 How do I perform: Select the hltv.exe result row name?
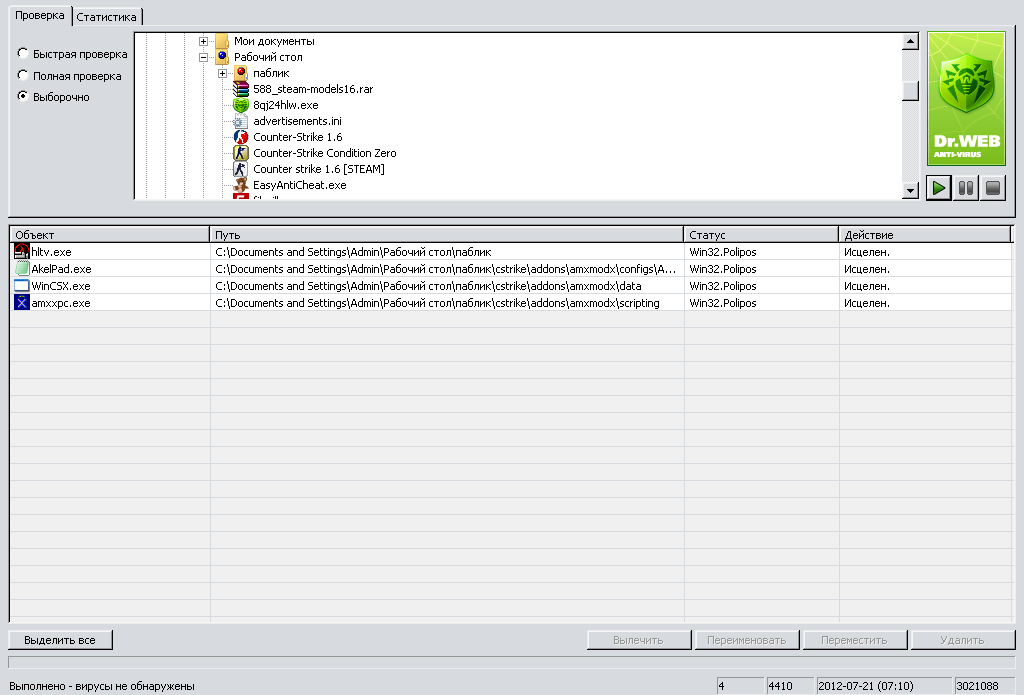[x=52, y=252]
